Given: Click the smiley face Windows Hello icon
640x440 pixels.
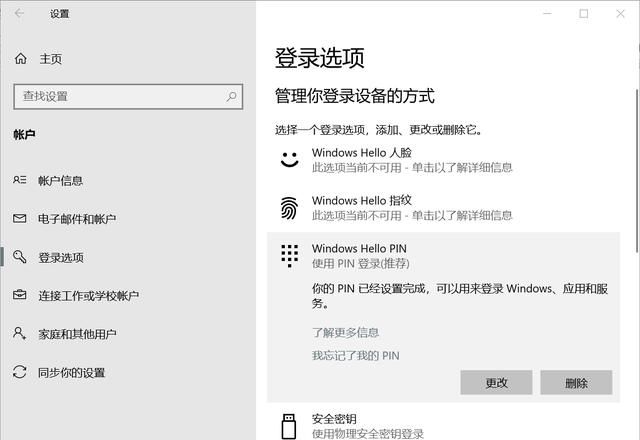Looking at the screenshot, I should pyautogui.click(x=290, y=160).
